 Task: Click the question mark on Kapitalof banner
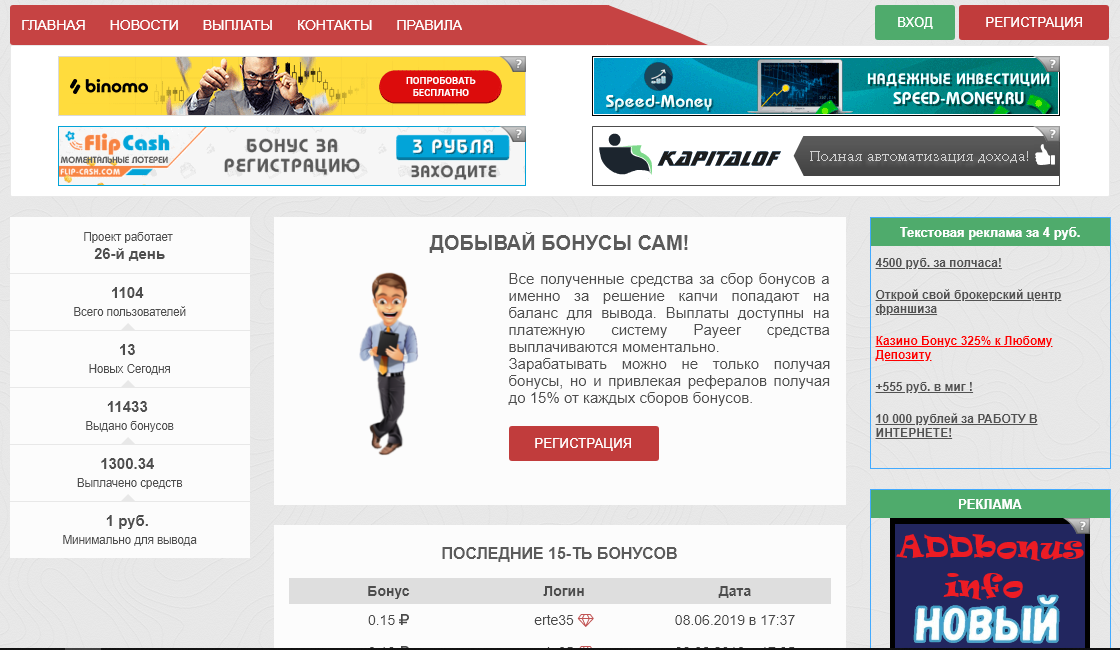click(1052, 134)
